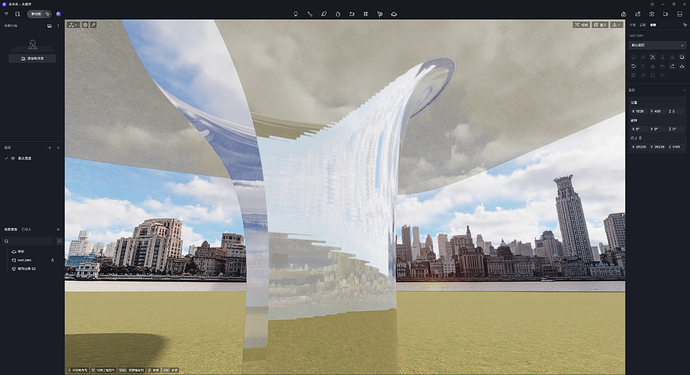The image size is (690, 375).
Task: Click the camera screenshot icon at top right
Action: [x=652, y=14]
